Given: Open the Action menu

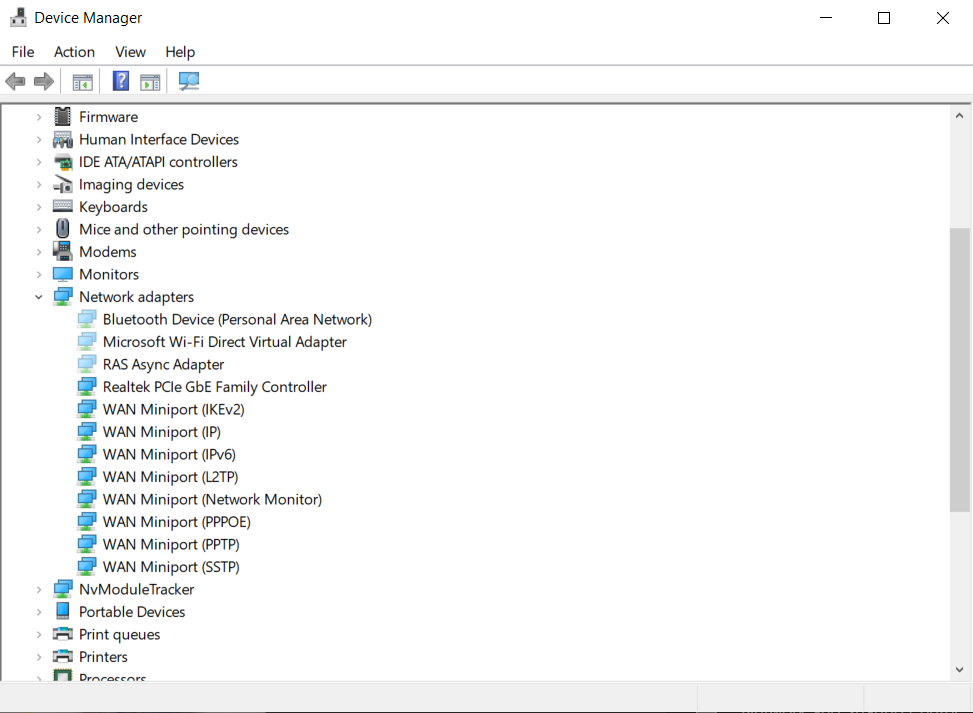Looking at the screenshot, I should [x=74, y=52].
